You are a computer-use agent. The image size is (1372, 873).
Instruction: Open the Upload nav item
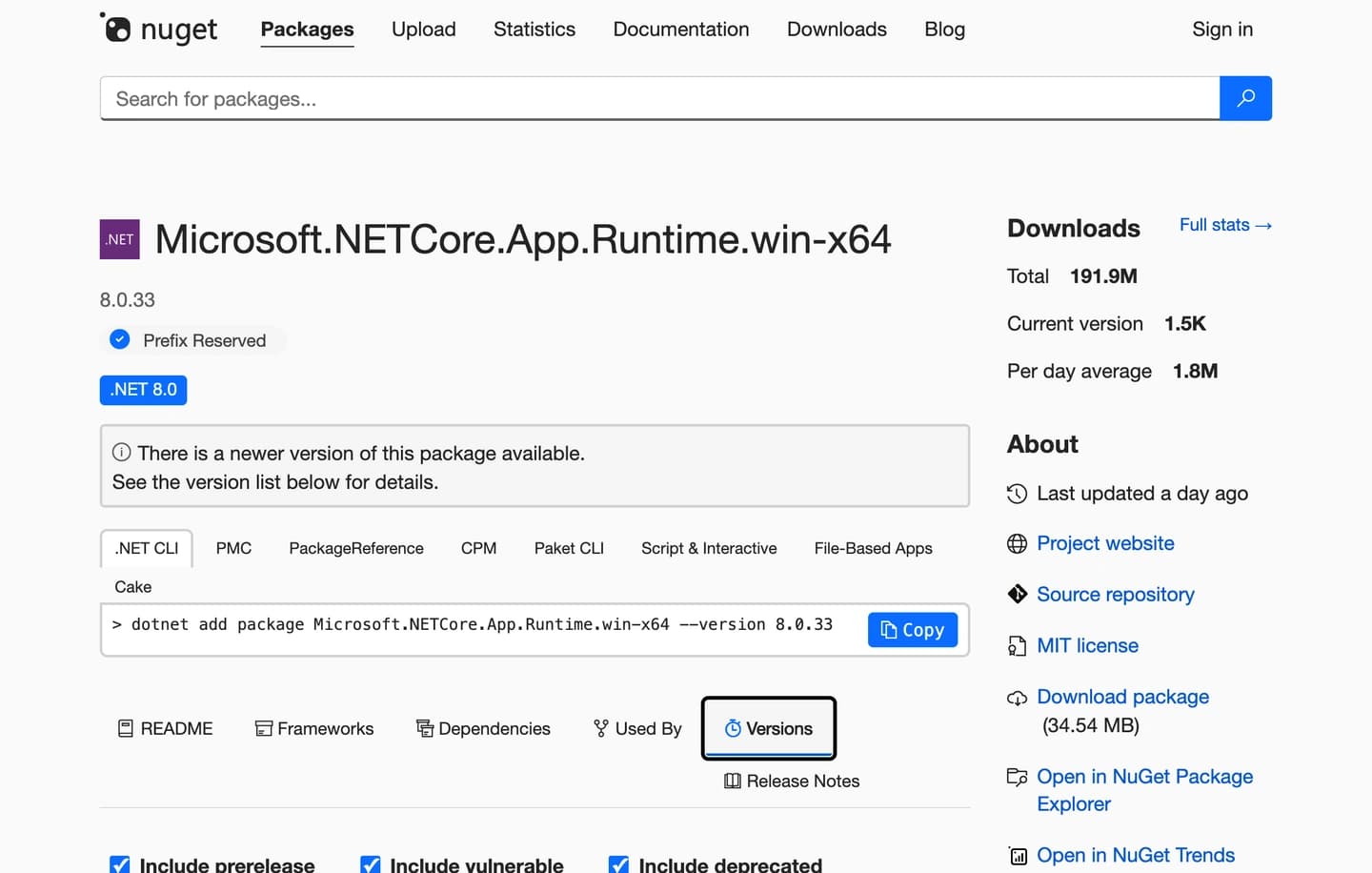(x=424, y=30)
